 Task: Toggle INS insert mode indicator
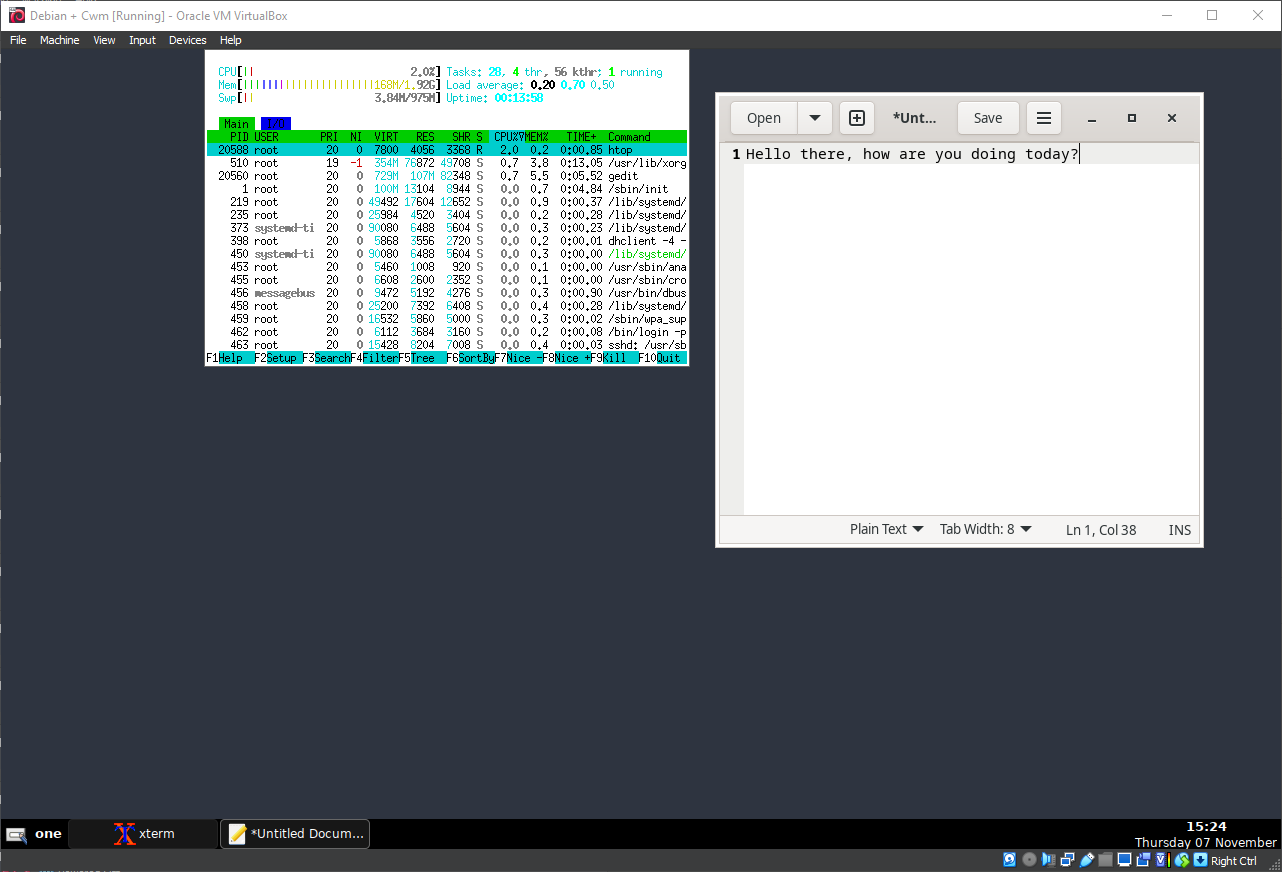click(x=1179, y=530)
